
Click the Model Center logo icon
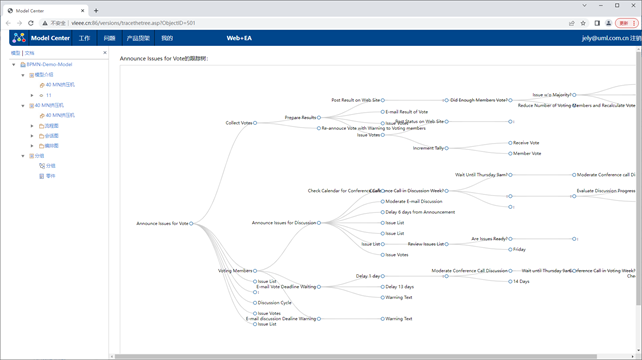click(19, 38)
